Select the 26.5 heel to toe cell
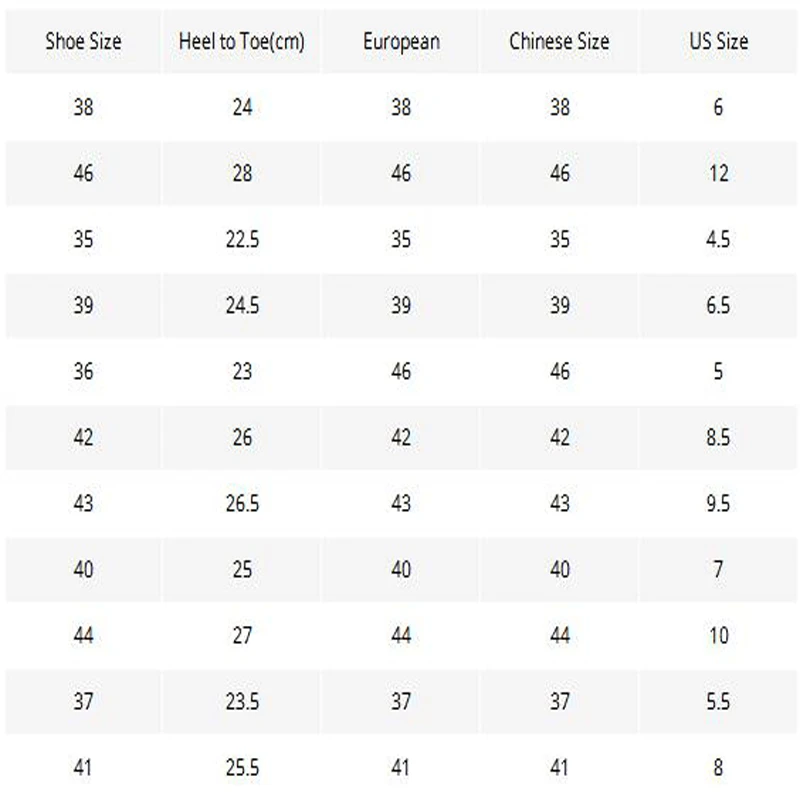Screen dimensions: 800x800 [x=242, y=504]
